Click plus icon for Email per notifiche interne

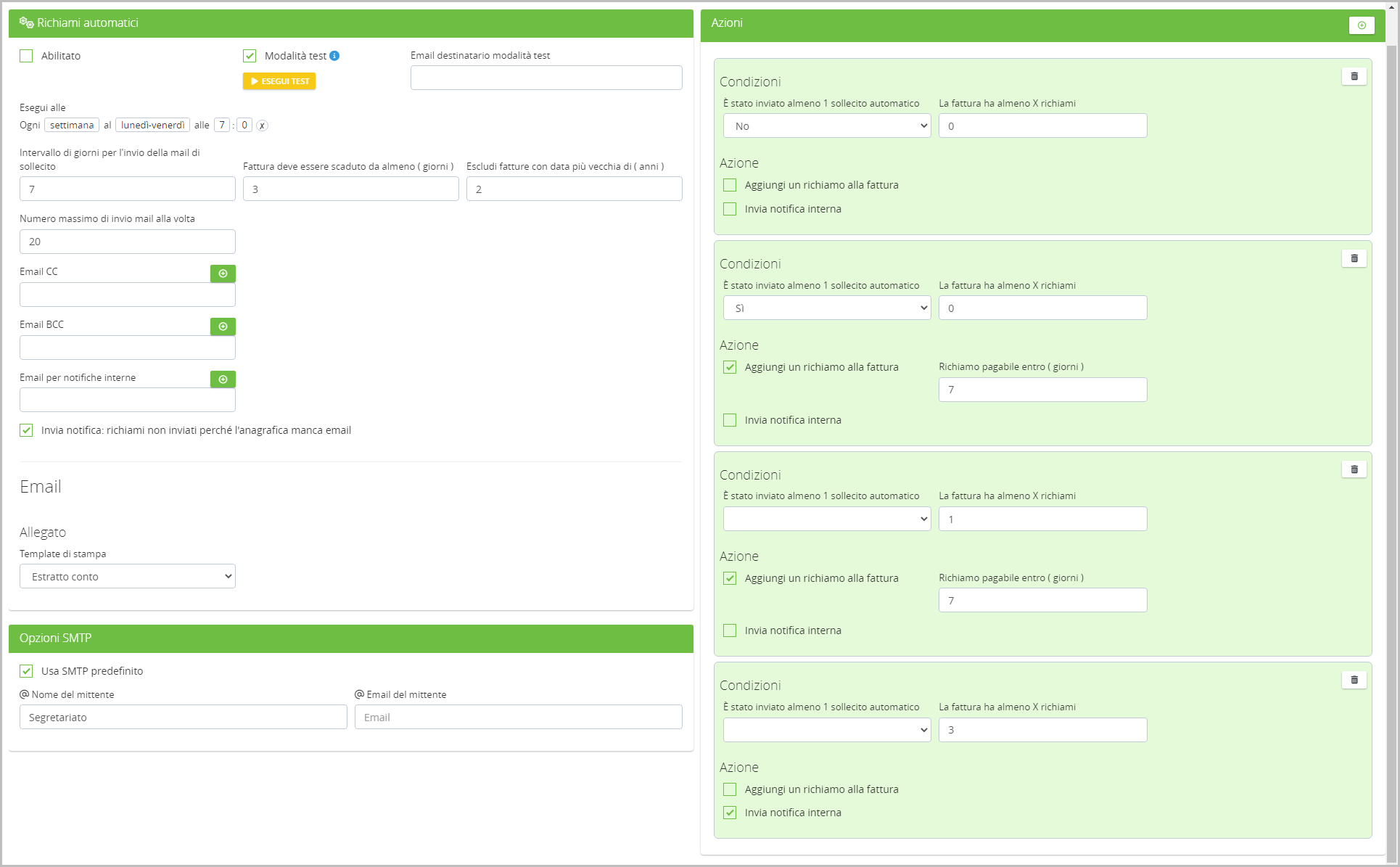tap(223, 379)
